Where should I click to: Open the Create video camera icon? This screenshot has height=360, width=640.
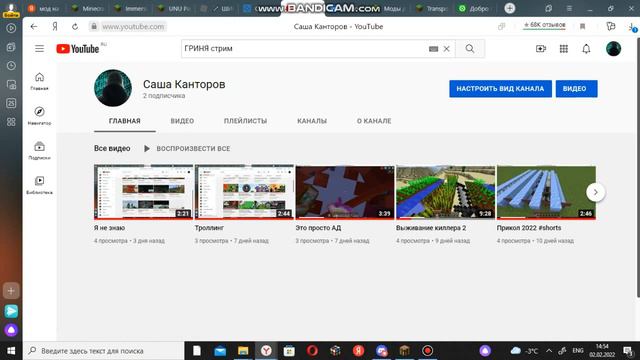point(541,49)
